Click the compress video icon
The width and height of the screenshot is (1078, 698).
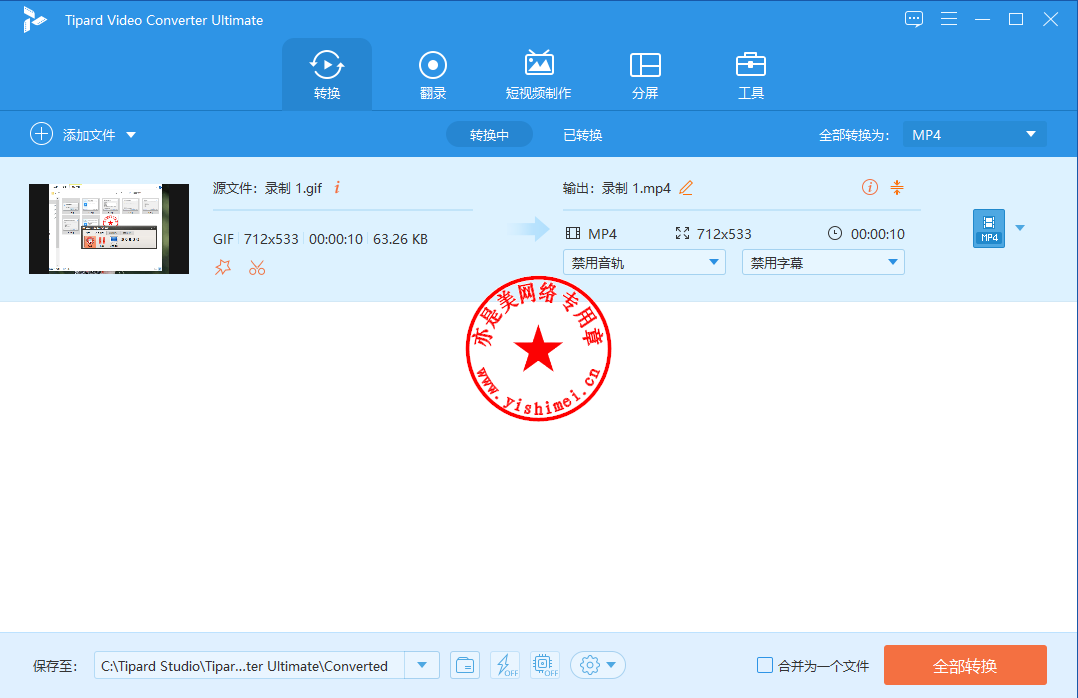pos(896,187)
